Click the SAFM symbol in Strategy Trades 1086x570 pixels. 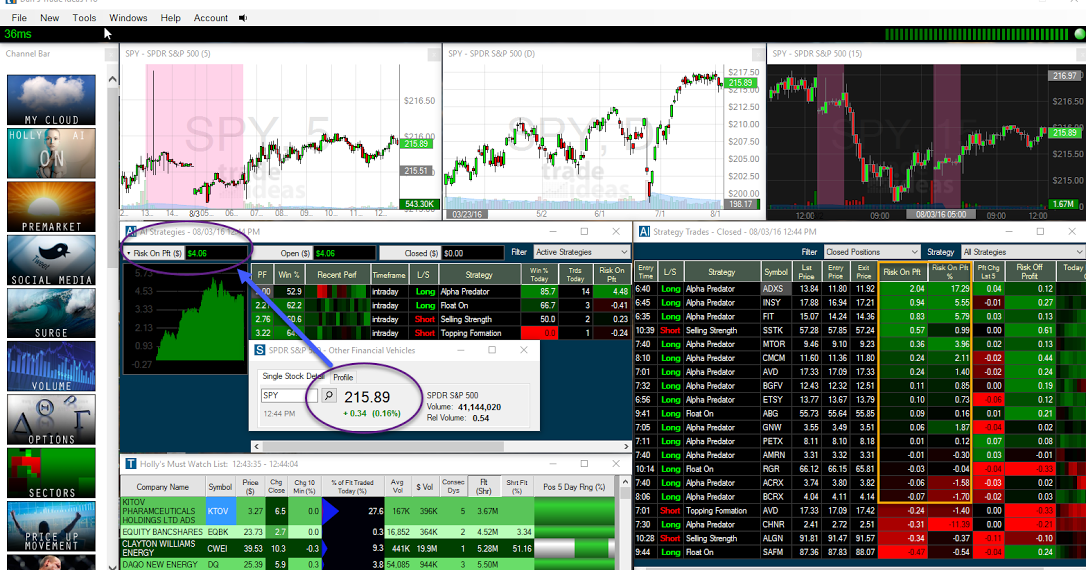(774, 552)
